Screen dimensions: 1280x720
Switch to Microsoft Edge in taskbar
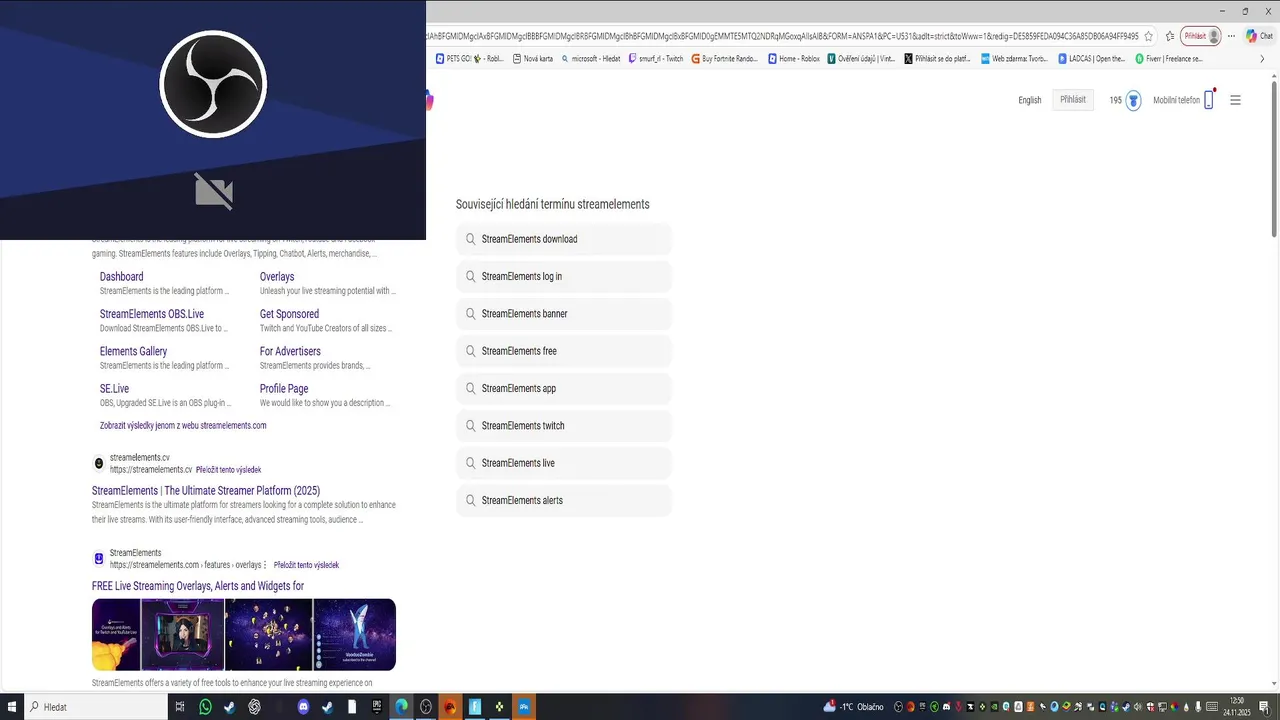pos(401,707)
